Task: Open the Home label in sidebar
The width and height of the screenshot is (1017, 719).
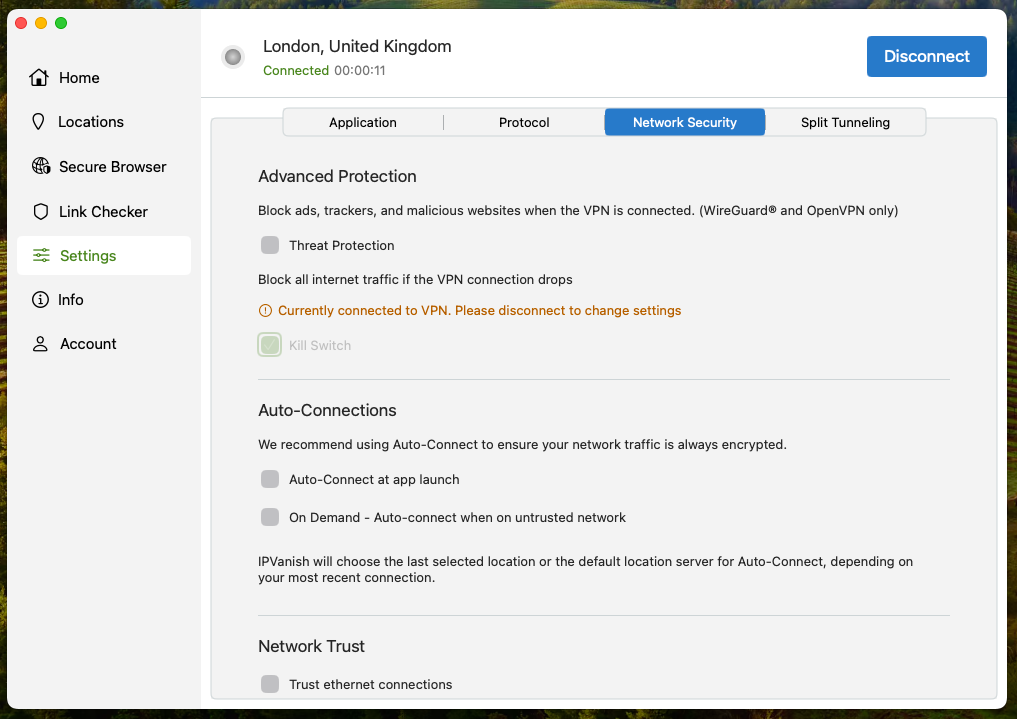Action: point(79,78)
